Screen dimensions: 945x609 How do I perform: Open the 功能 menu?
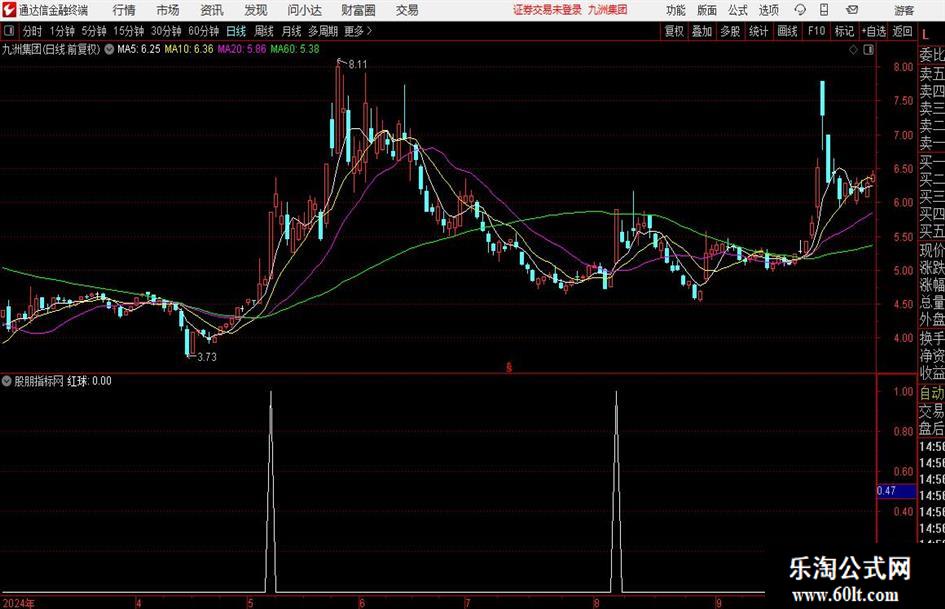point(676,10)
